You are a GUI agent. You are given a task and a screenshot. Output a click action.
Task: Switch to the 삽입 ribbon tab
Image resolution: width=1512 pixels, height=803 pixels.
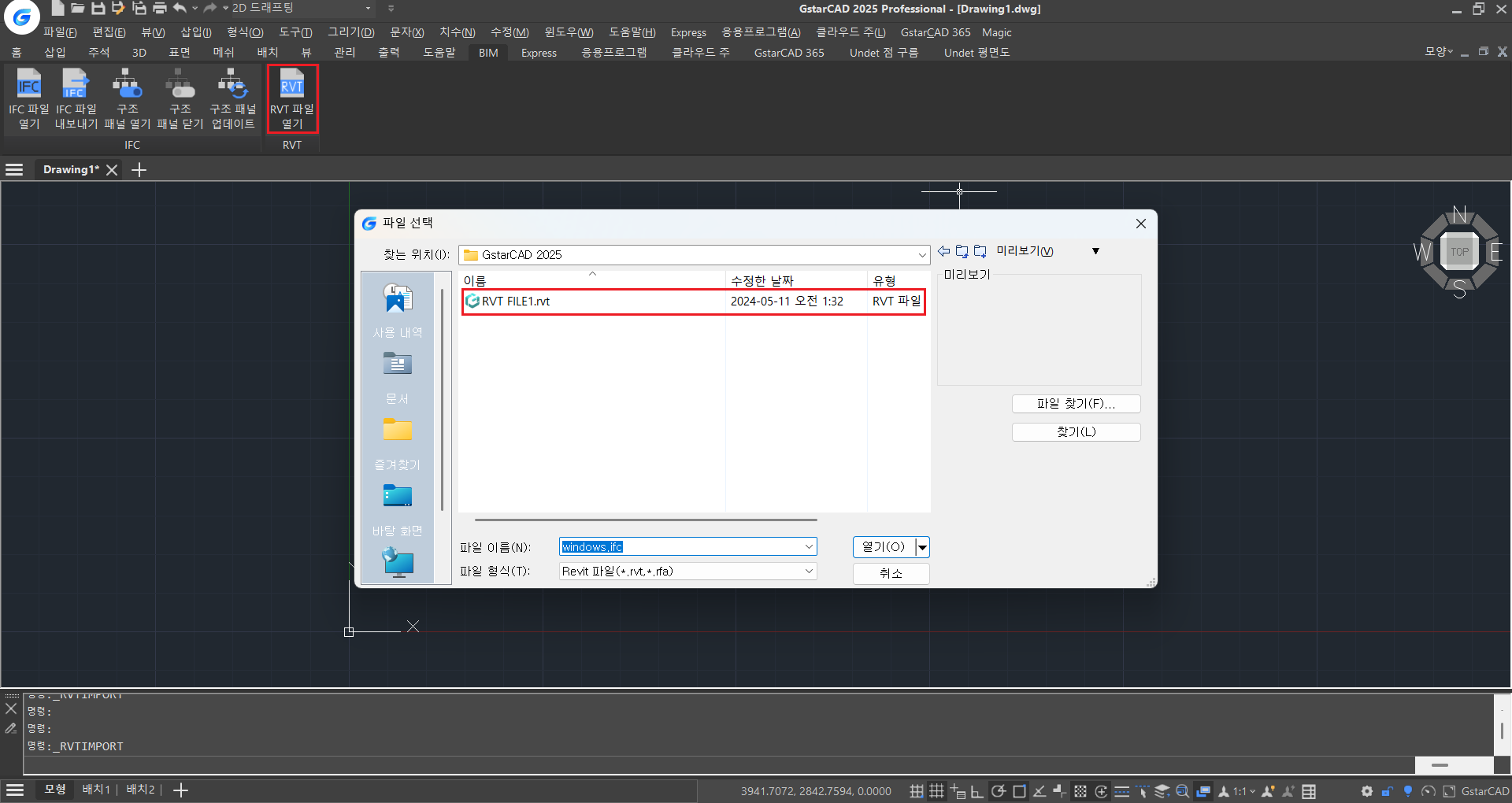click(55, 53)
